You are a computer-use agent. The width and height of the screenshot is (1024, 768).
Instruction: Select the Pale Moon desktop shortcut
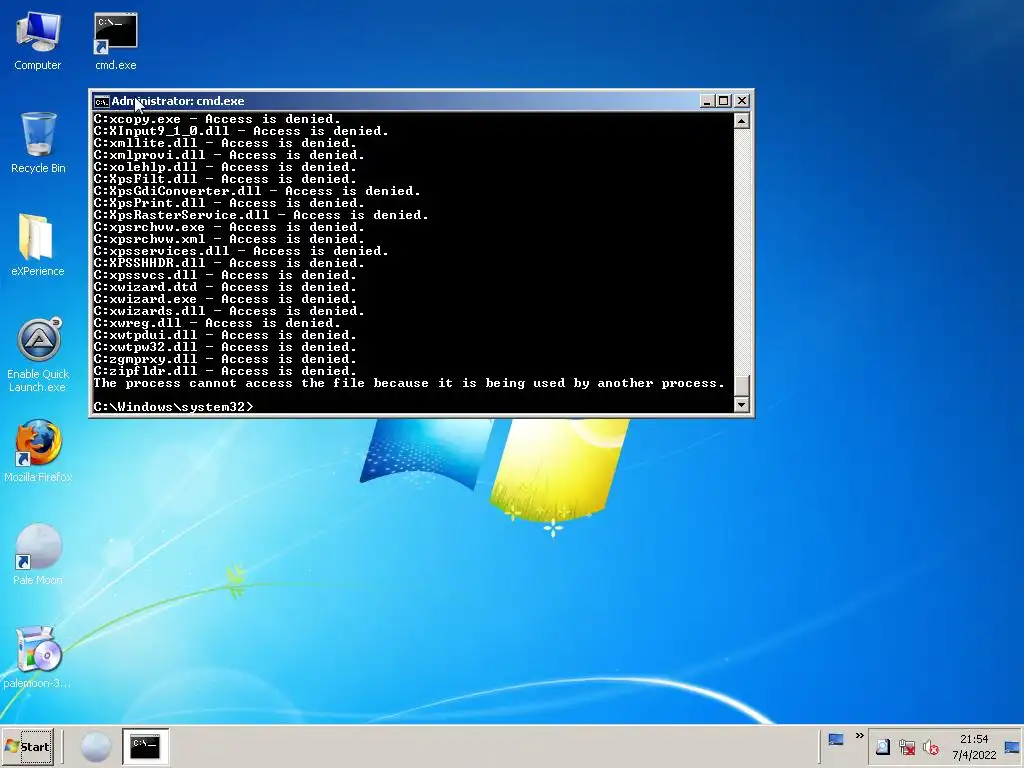[x=38, y=554]
